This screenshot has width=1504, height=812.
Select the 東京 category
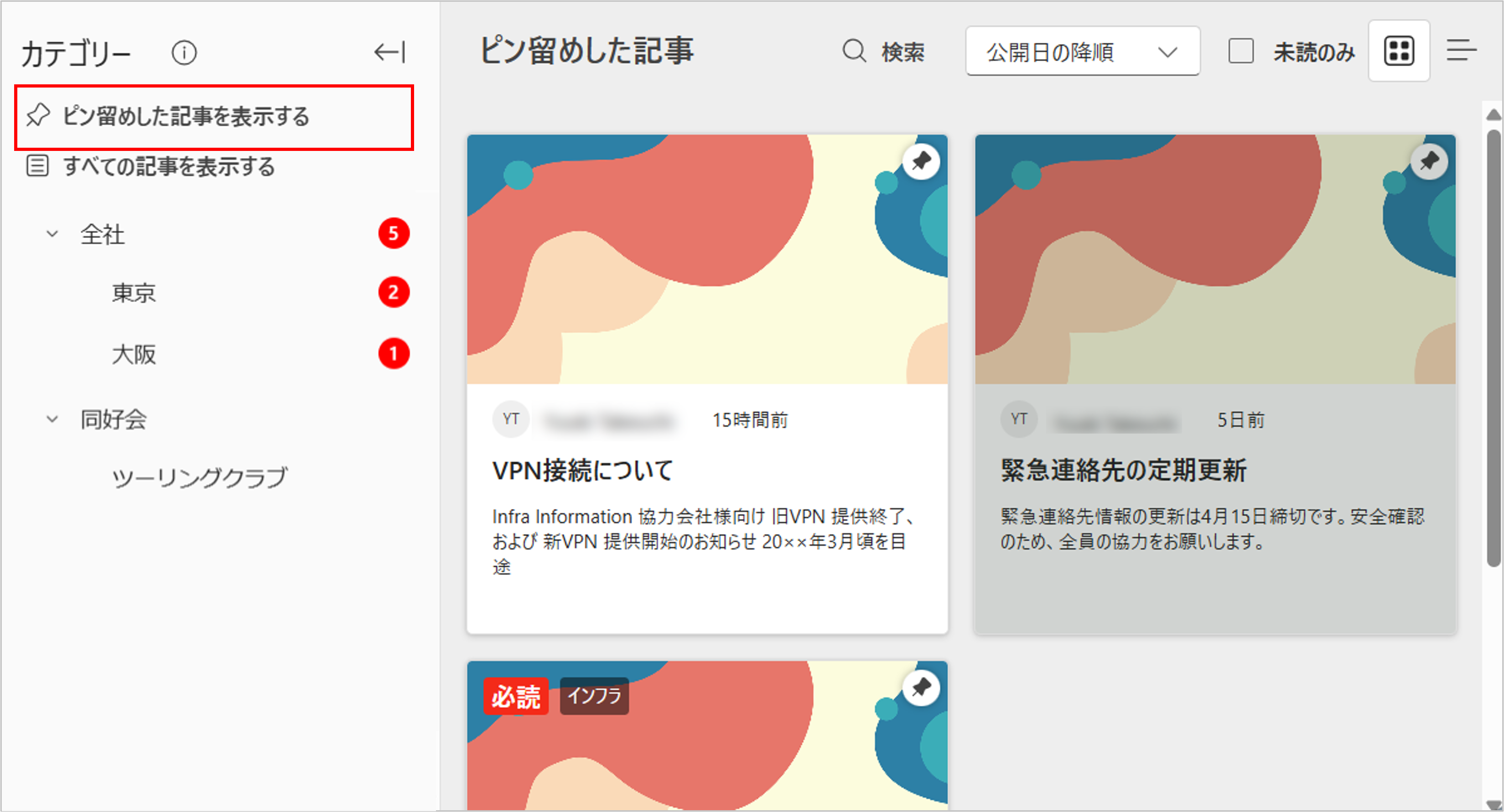134,293
